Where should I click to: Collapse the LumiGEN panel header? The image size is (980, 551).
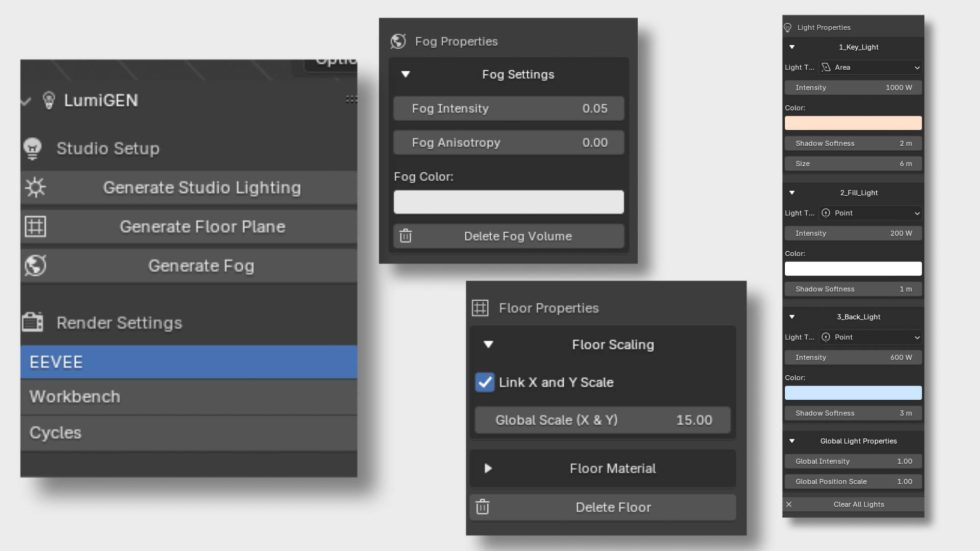point(26,101)
